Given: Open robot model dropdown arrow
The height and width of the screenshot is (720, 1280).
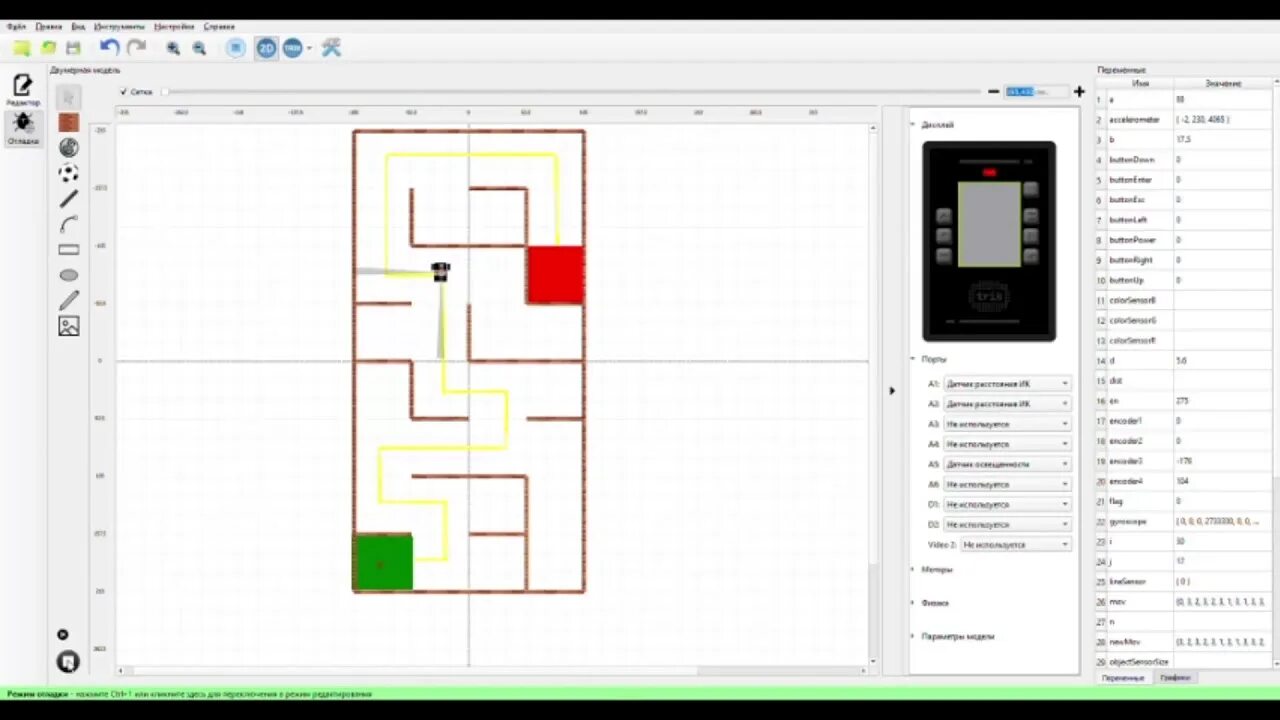Looking at the screenshot, I should click(309, 48).
